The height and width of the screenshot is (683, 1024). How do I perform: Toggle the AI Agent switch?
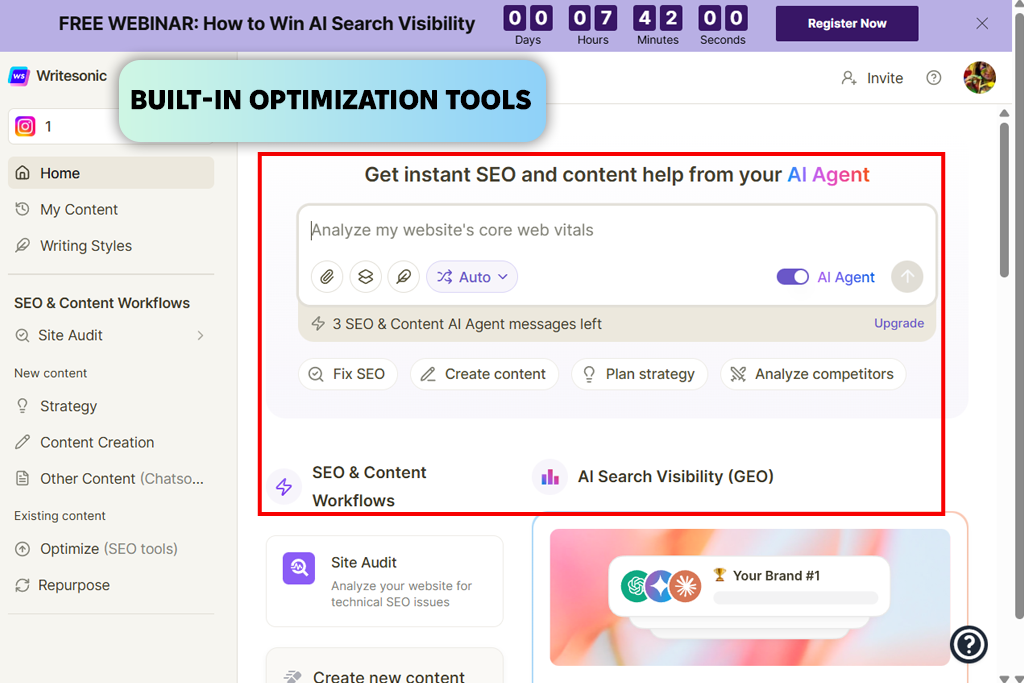(x=792, y=277)
